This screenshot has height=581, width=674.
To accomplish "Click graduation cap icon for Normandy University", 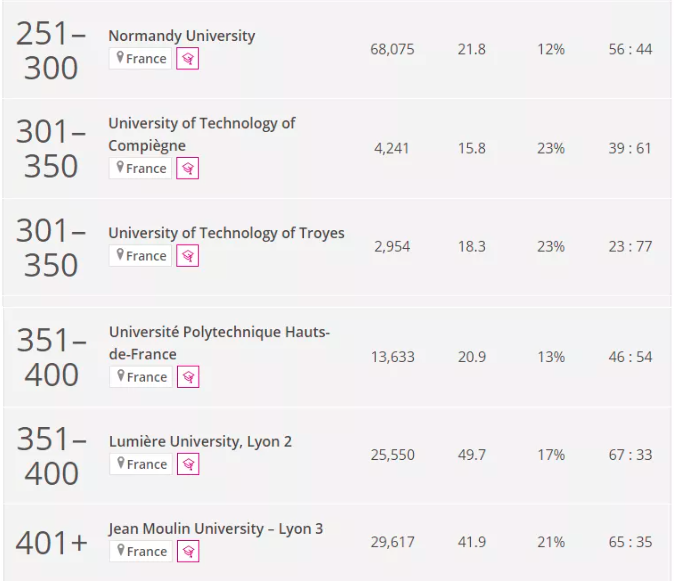I will coord(187,58).
